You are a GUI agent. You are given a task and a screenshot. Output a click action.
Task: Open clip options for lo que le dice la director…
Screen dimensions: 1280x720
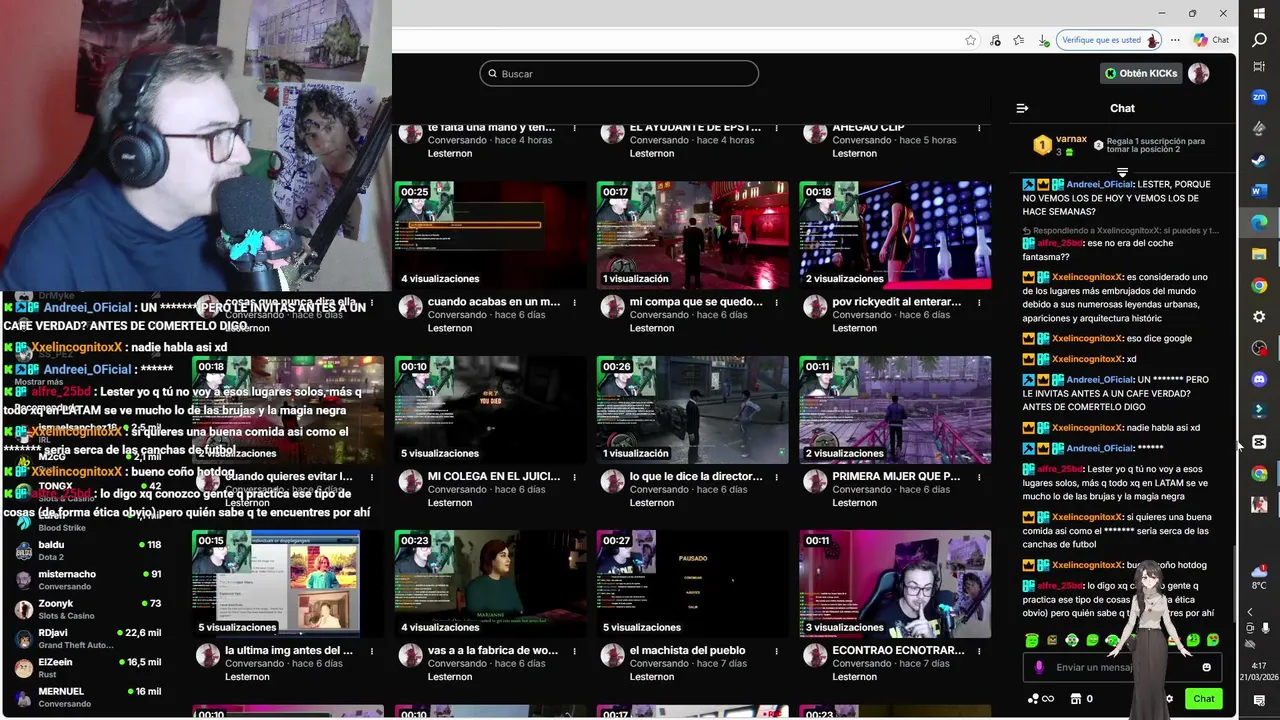[776, 477]
